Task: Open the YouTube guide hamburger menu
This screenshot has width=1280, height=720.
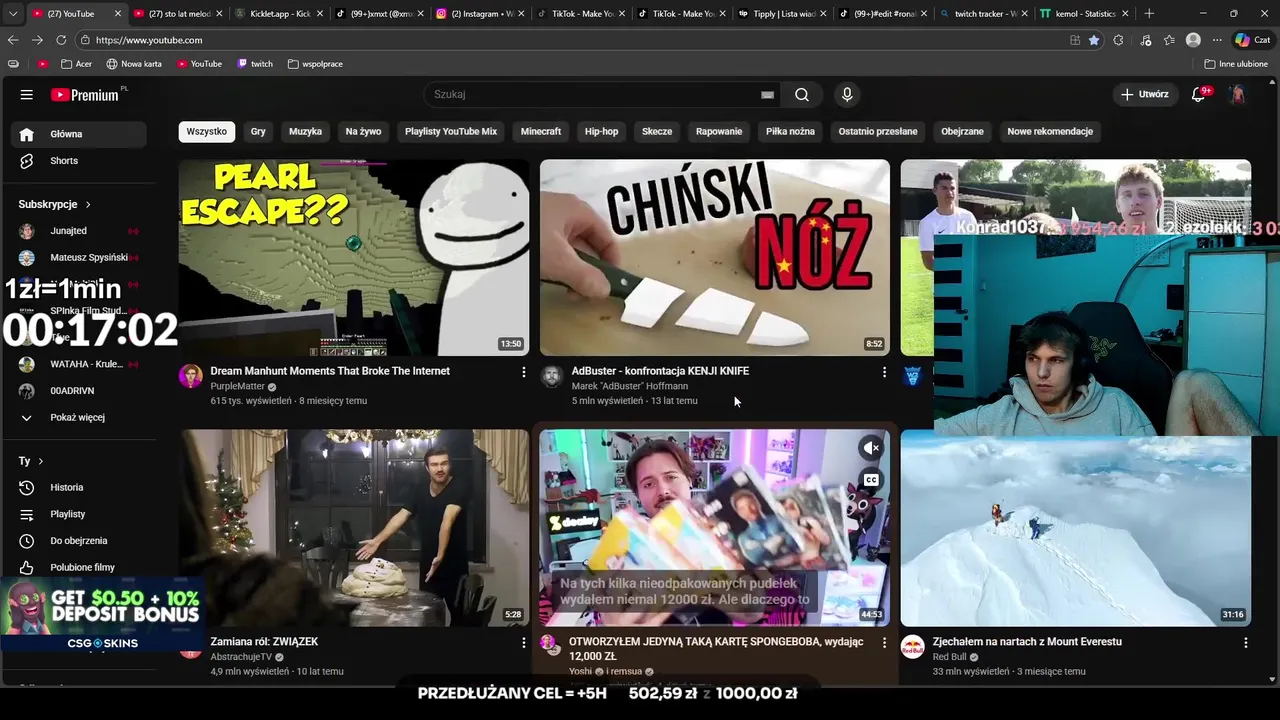Action: 27,95
